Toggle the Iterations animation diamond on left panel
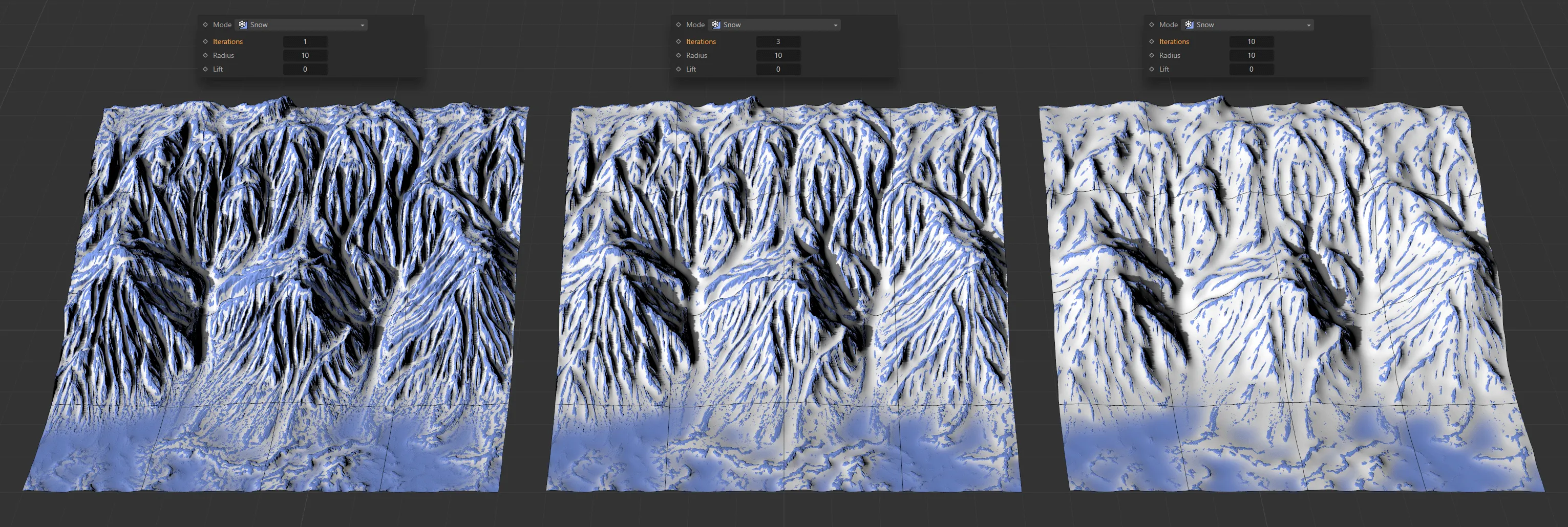 pos(204,41)
